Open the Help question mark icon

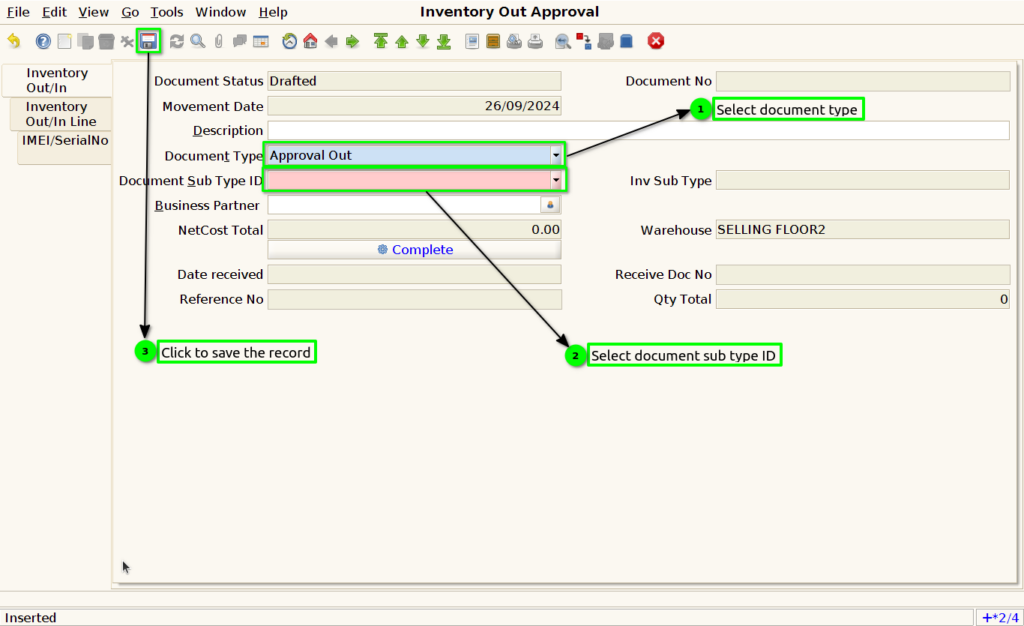click(x=43, y=41)
